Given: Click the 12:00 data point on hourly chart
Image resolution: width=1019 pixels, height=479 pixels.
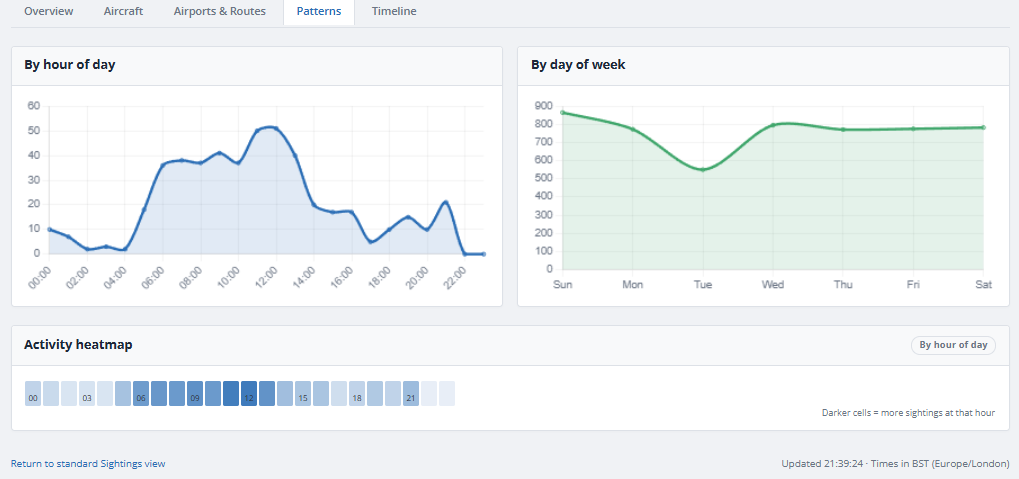Looking at the screenshot, I should pos(276,129).
